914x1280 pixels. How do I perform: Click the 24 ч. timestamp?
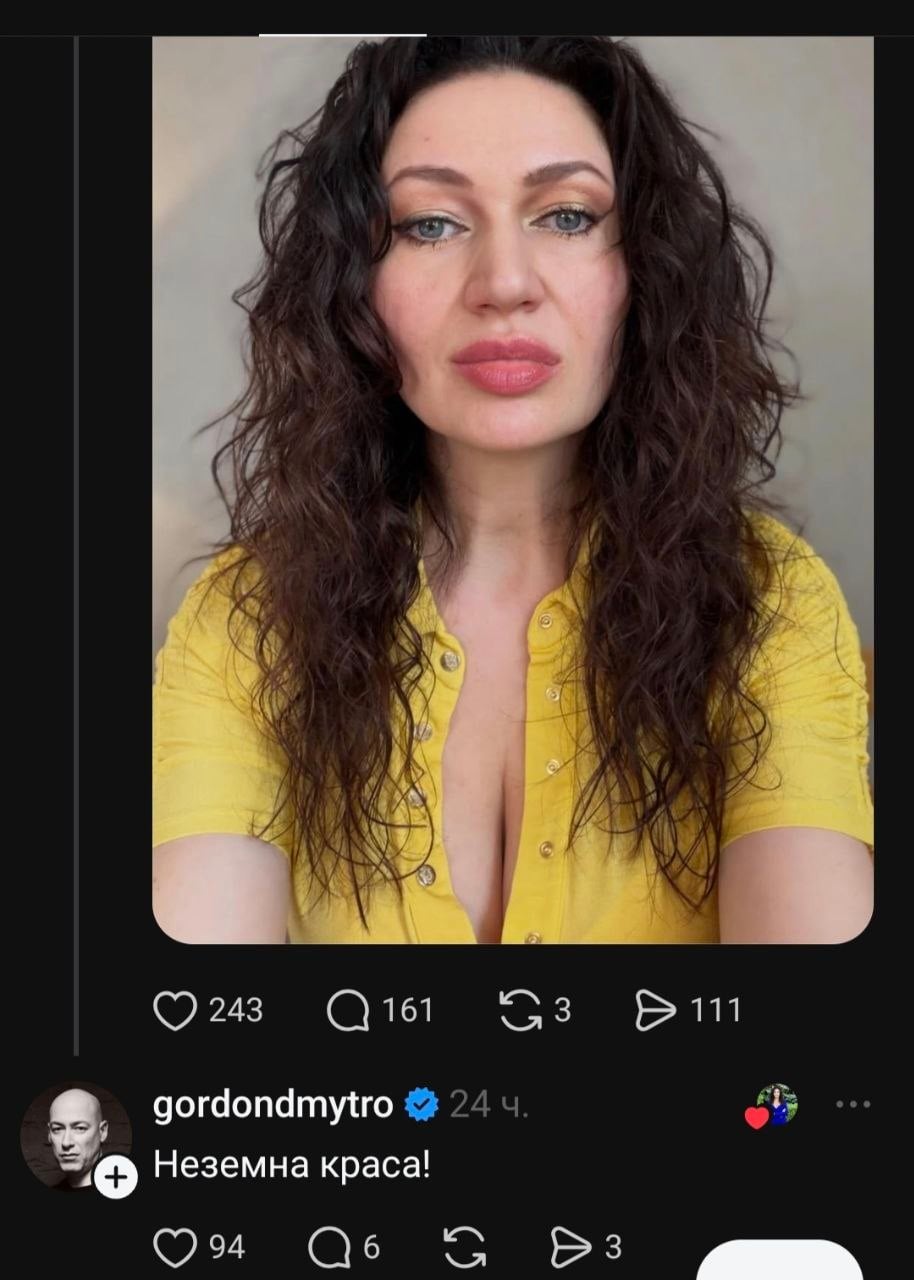point(489,1104)
